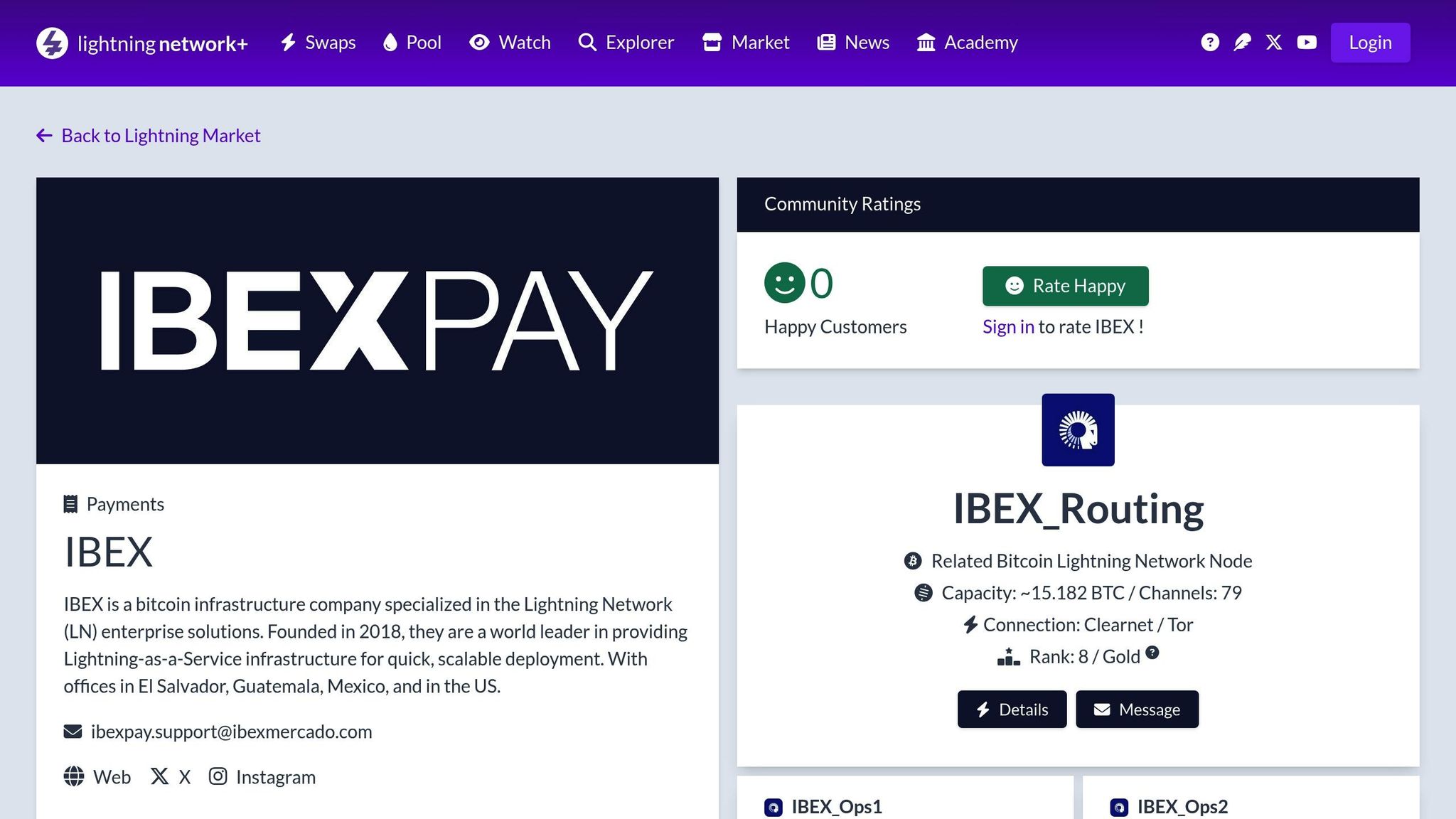Click the Login button
This screenshot has height=819, width=1456.
coord(1370,43)
